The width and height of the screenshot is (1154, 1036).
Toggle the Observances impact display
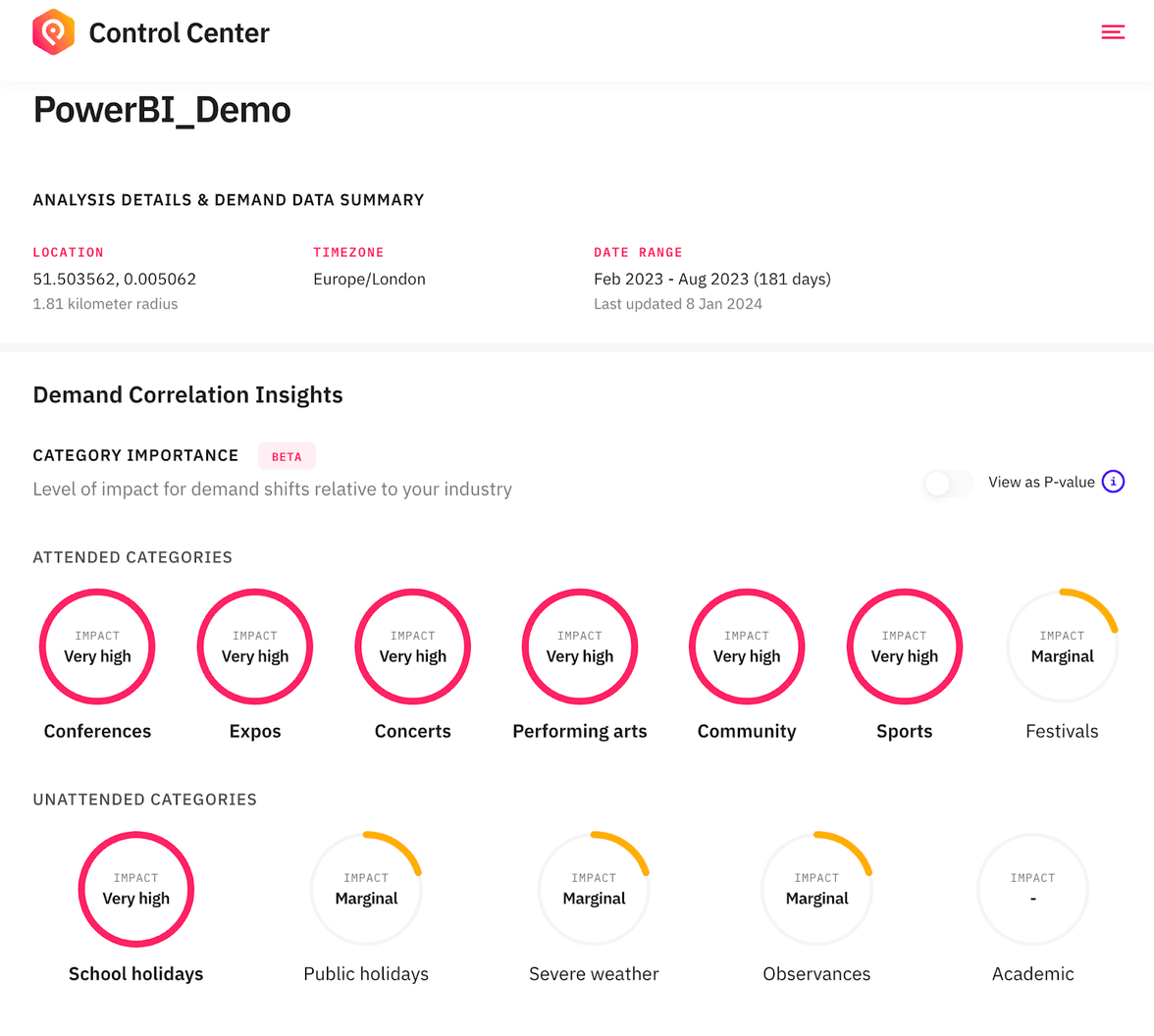[816, 889]
